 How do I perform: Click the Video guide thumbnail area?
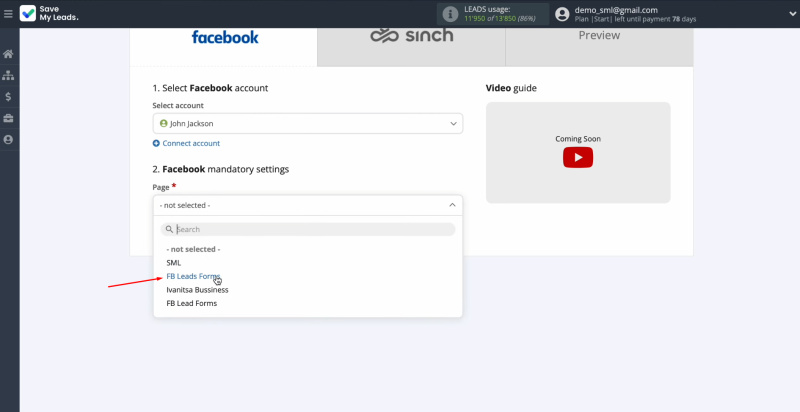click(578, 152)
